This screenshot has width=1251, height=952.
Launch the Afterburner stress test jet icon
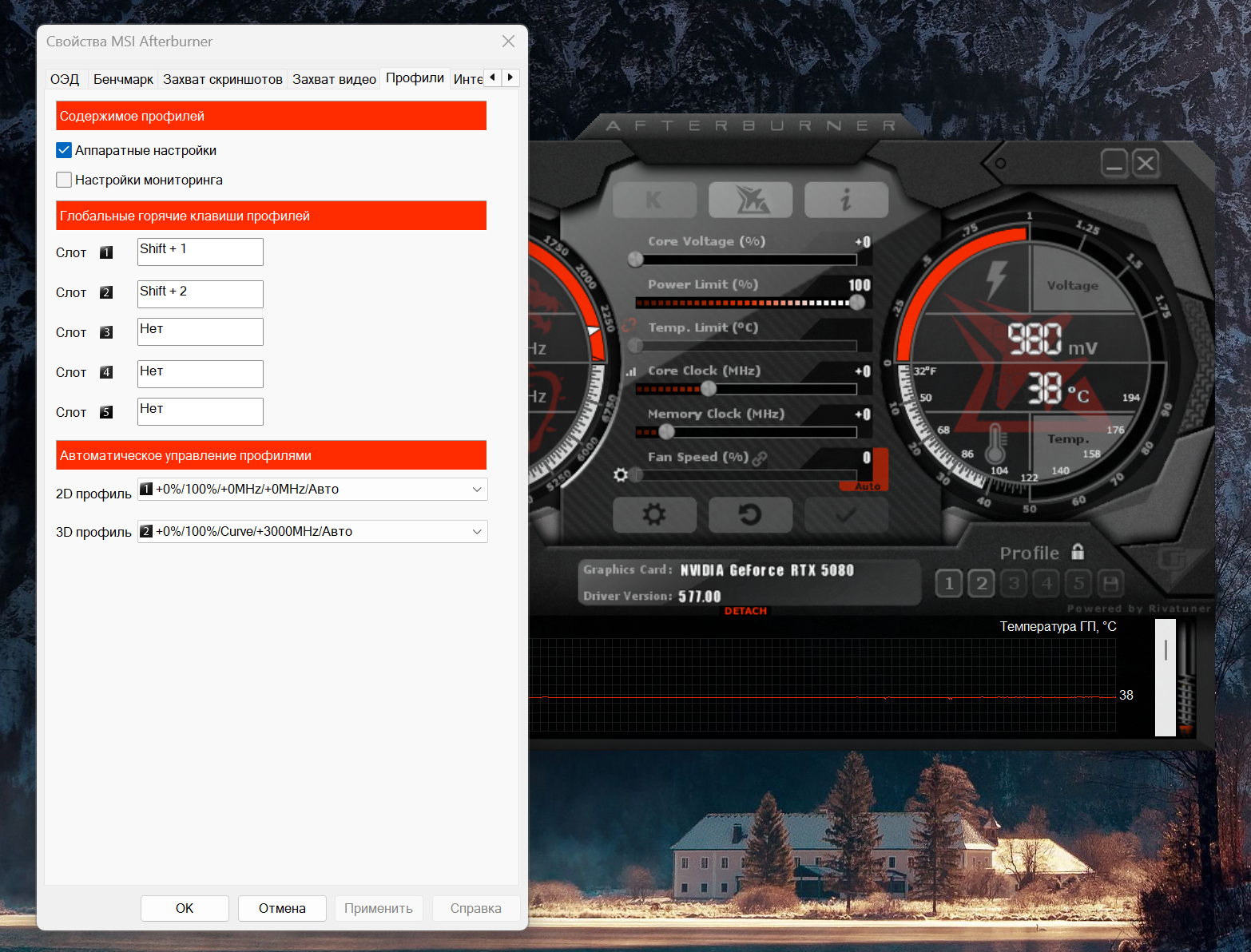(x=750, y=200)
